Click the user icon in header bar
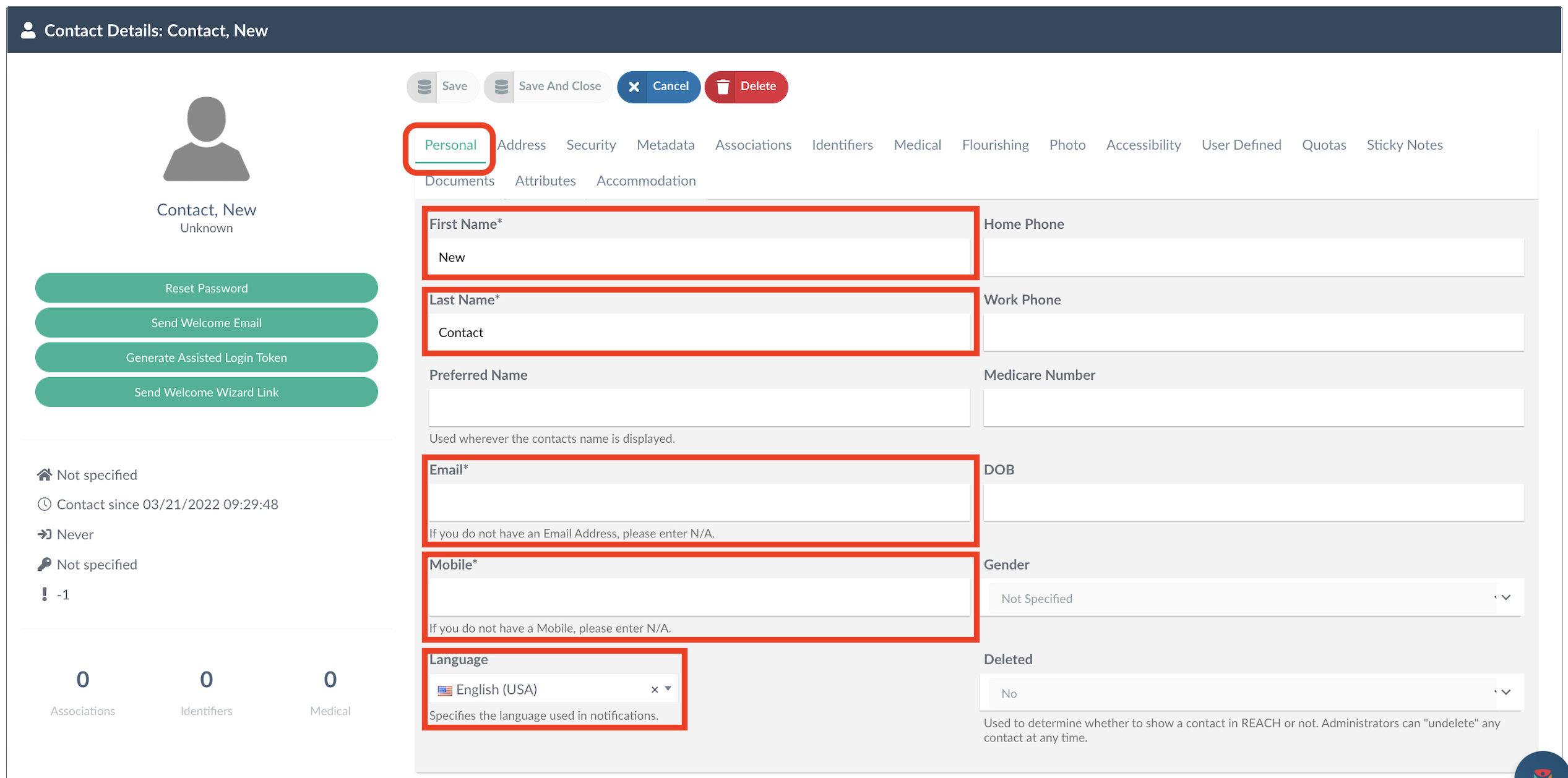Screen dimensions: 1568x778 28,30
